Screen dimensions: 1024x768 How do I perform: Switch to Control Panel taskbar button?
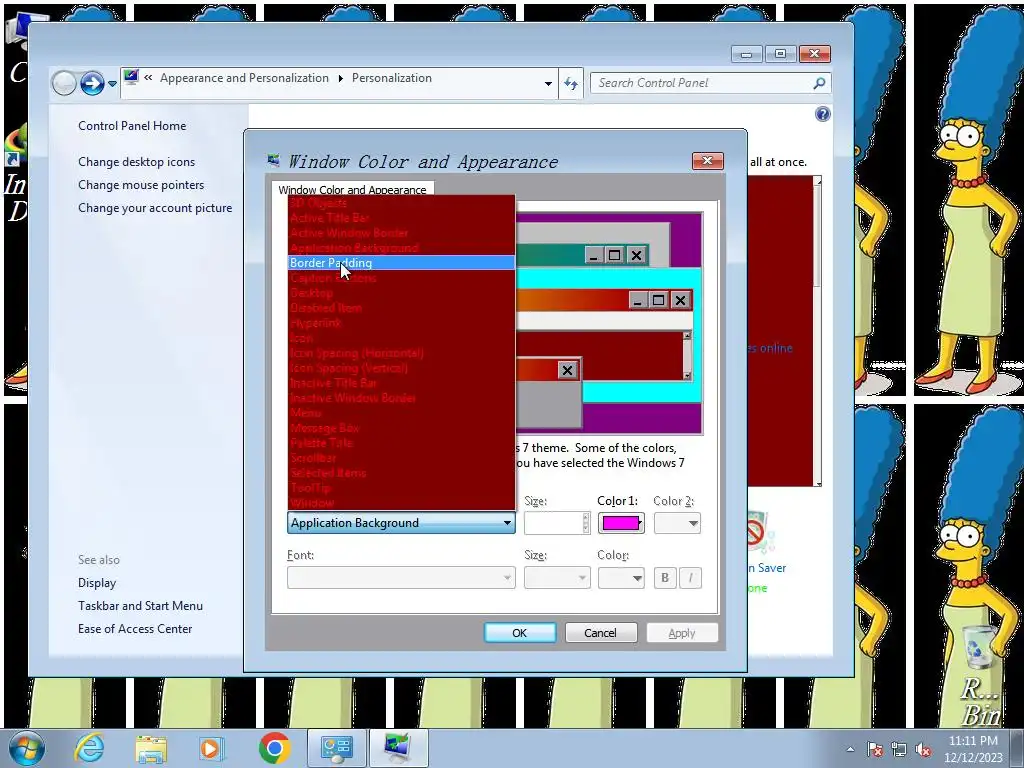[x=337, y=748]
